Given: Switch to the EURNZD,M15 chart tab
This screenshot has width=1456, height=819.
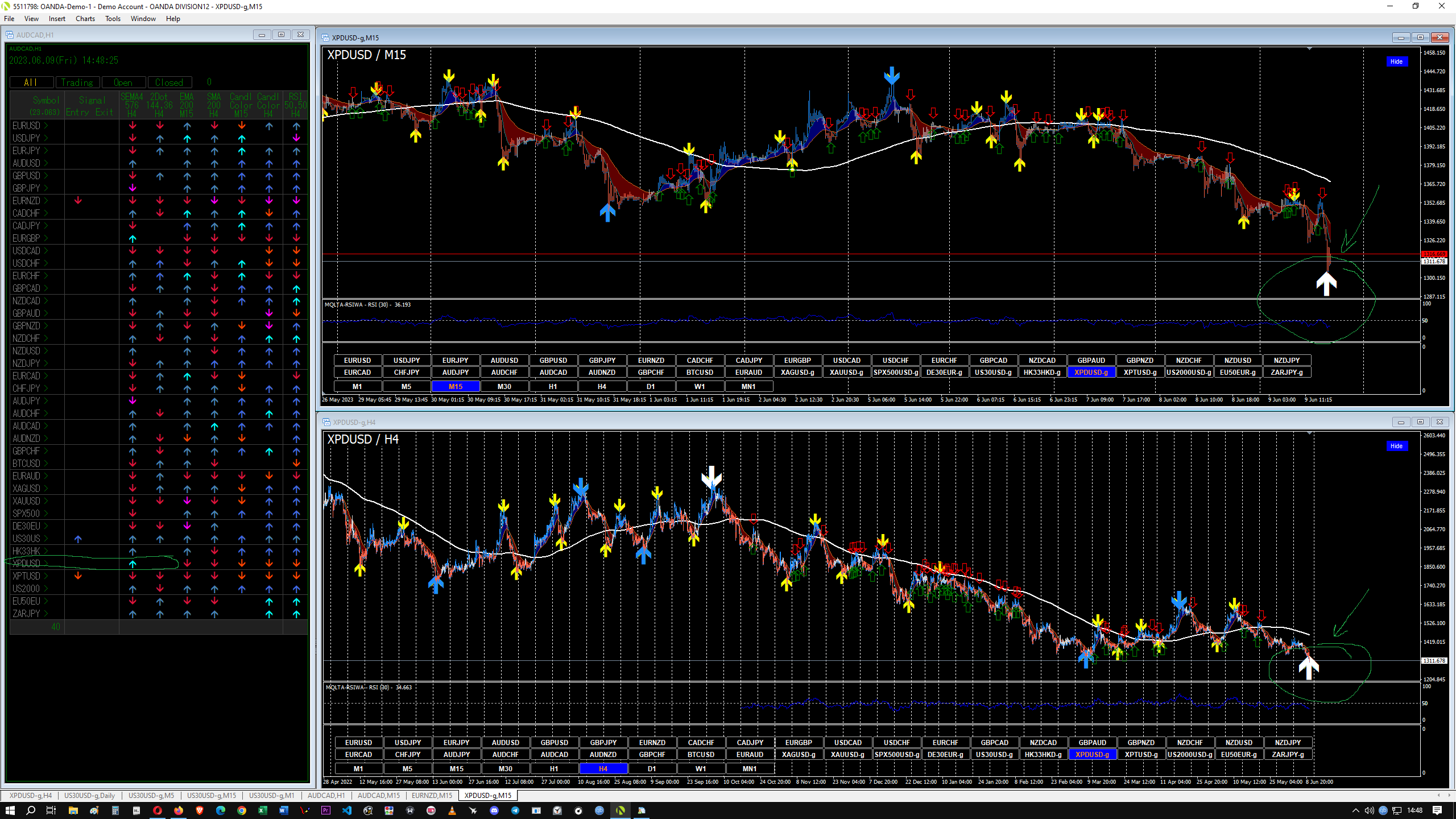Looking at the screenshot, I should click(432, 795).
